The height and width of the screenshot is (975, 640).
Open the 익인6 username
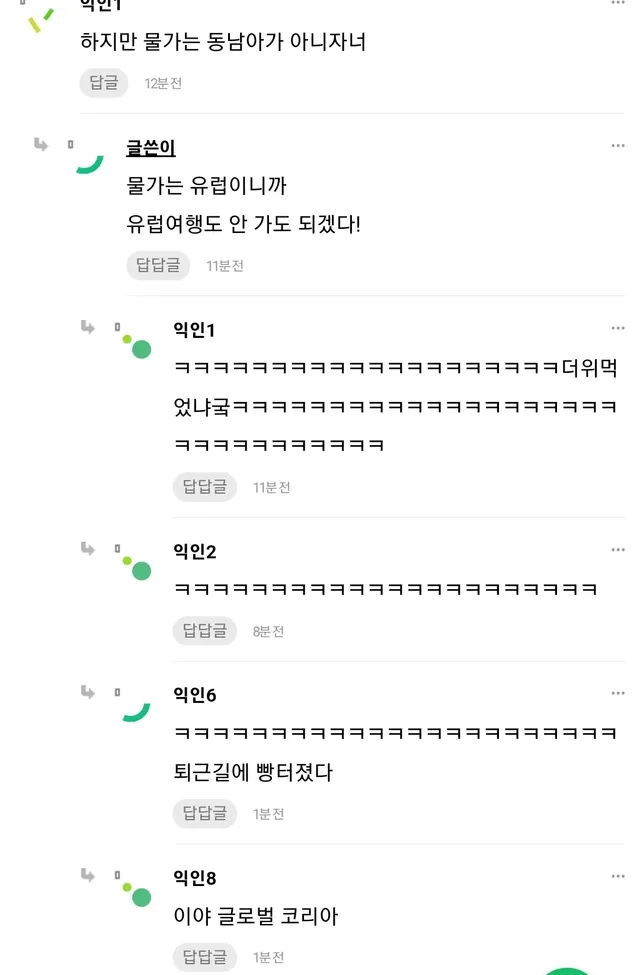pyautogui.click(x=195, y=694)
